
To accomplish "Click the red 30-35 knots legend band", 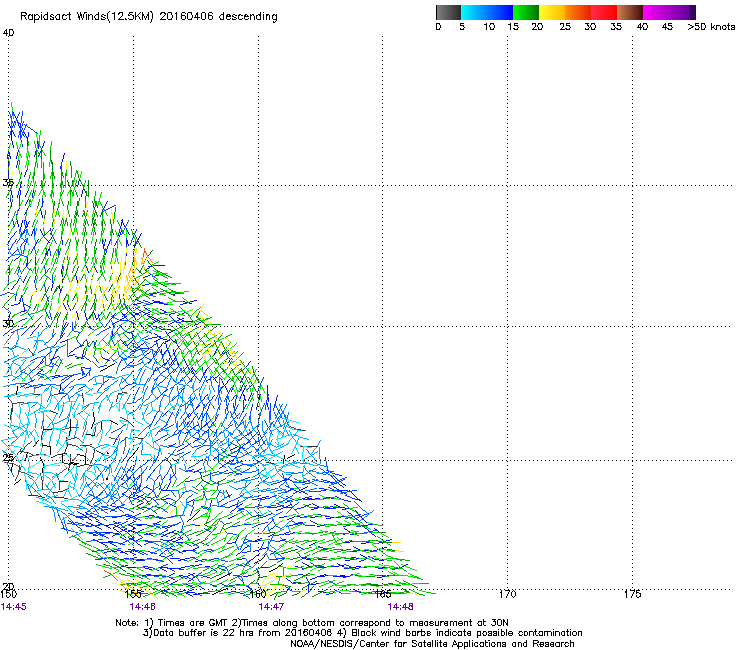I will [x=604, y=12].
